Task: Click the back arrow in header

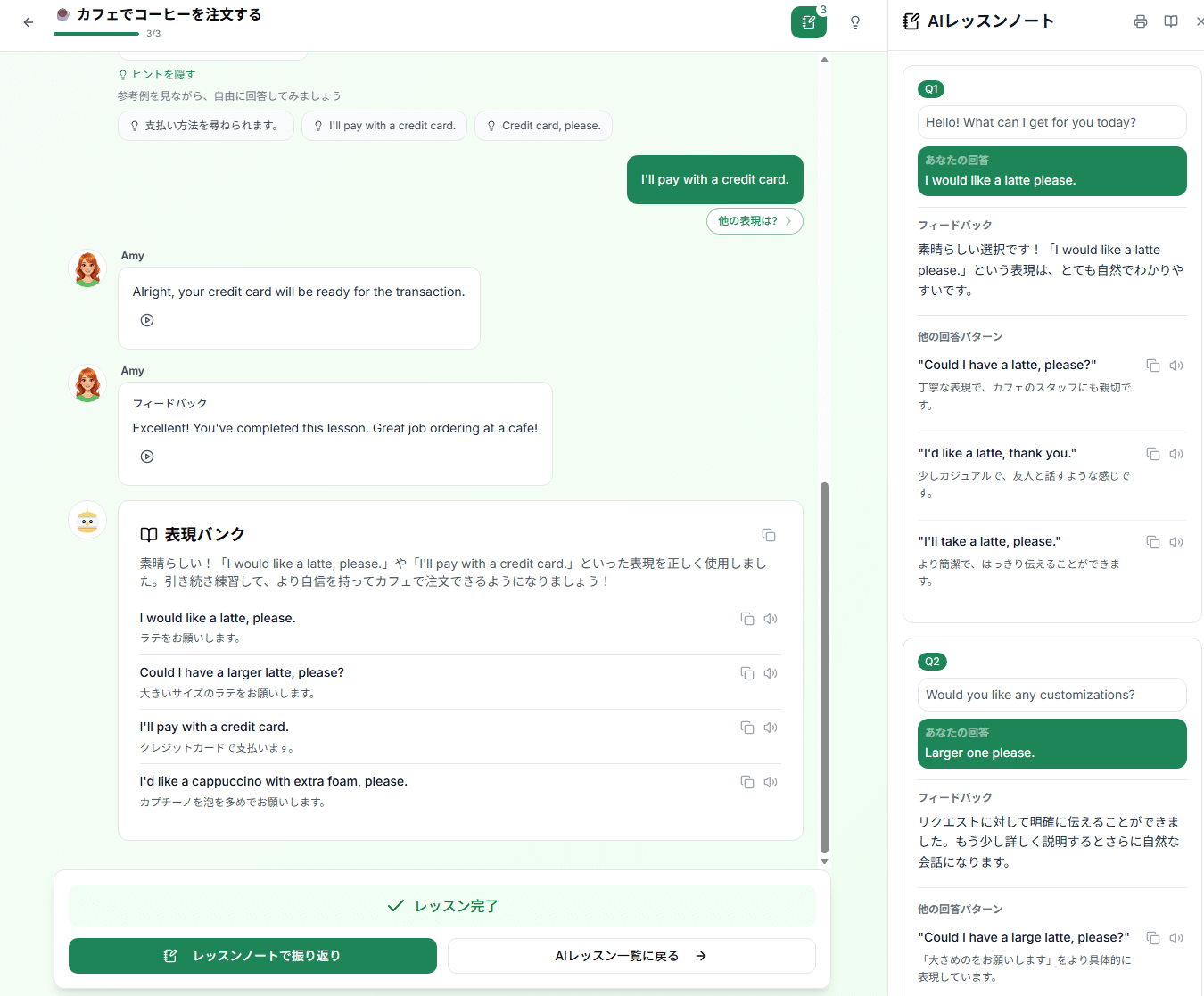Action: click(29, 22)
